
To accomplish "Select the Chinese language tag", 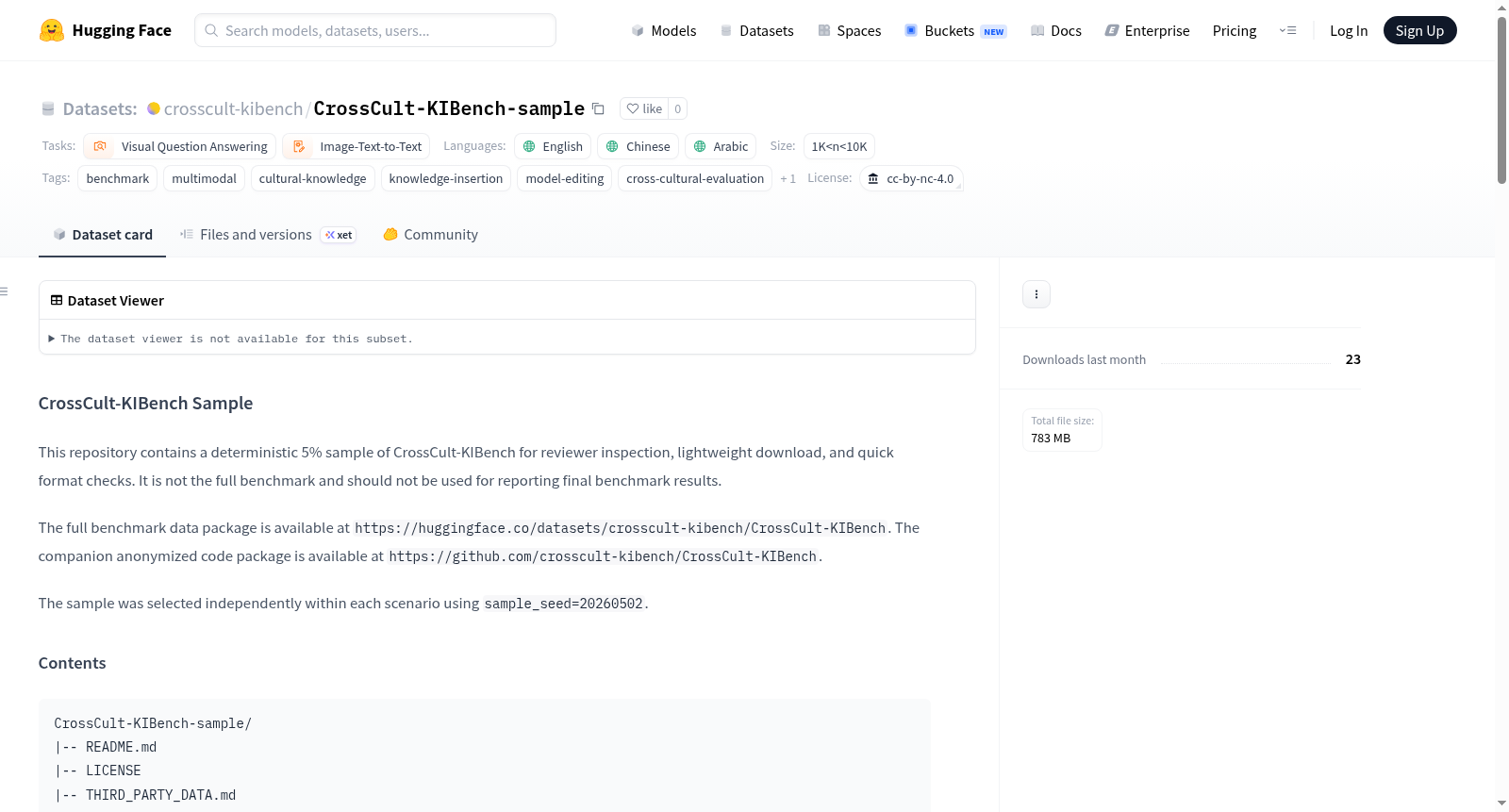I will (638, 146).
